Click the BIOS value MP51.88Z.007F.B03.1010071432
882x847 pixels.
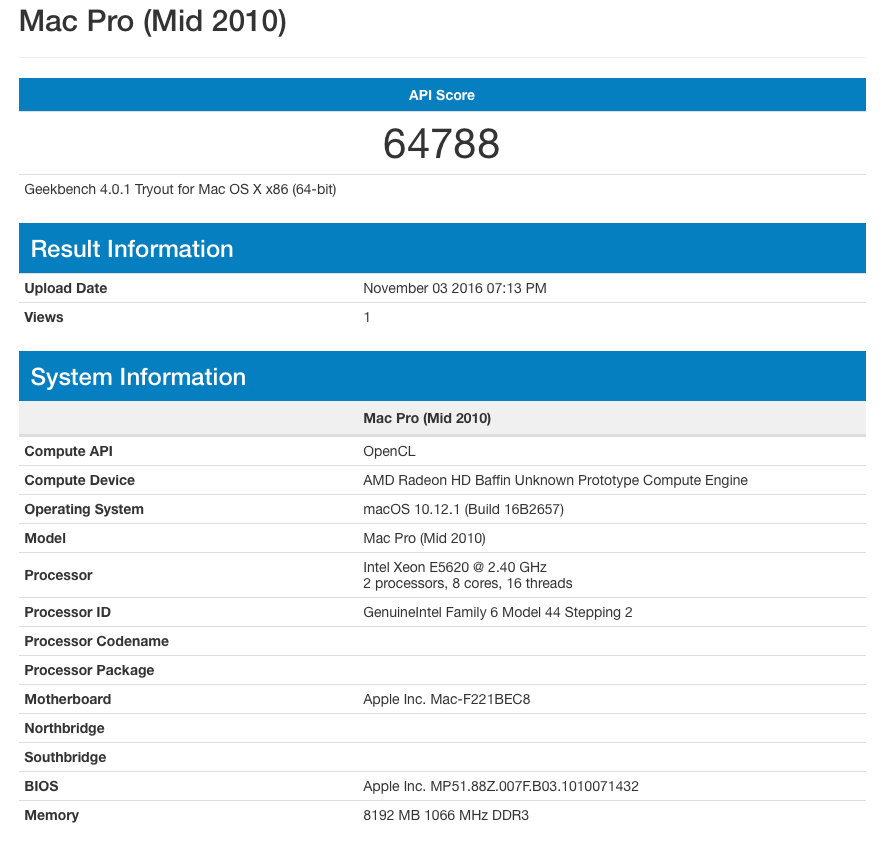click(501, 786)
